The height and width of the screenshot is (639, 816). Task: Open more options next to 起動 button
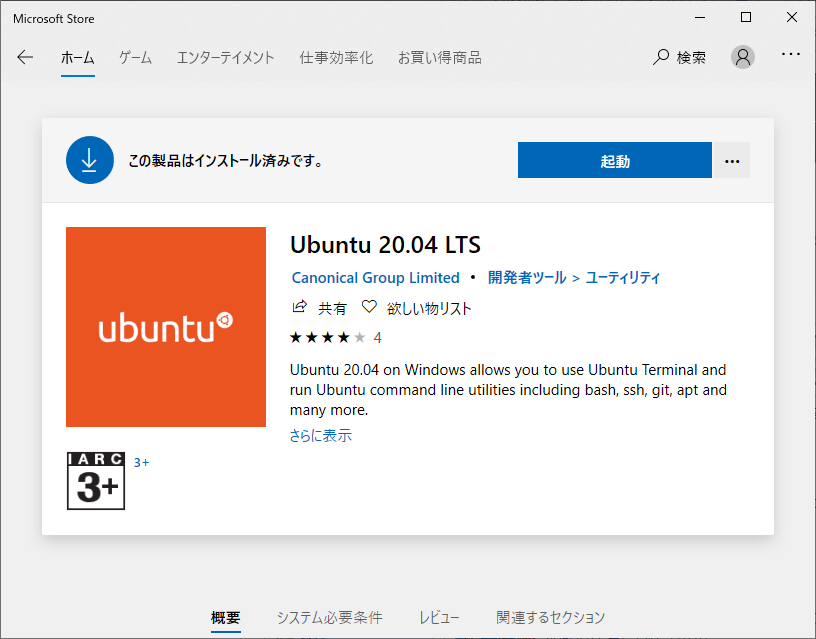pyautogui.click(x=732, y=160)
